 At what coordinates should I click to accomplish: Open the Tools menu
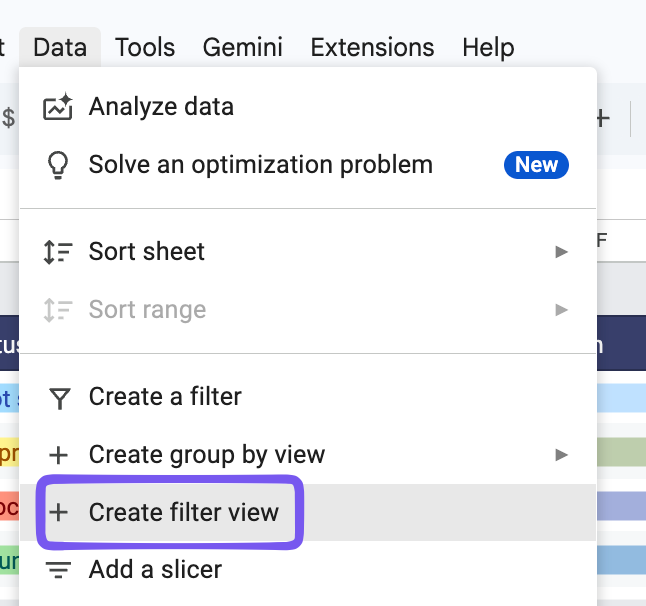[145, 47]
